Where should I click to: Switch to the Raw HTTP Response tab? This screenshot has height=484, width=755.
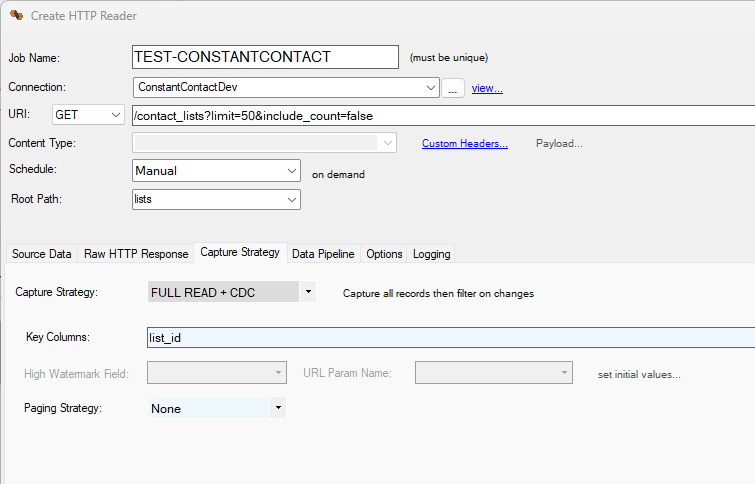(136, 254)
